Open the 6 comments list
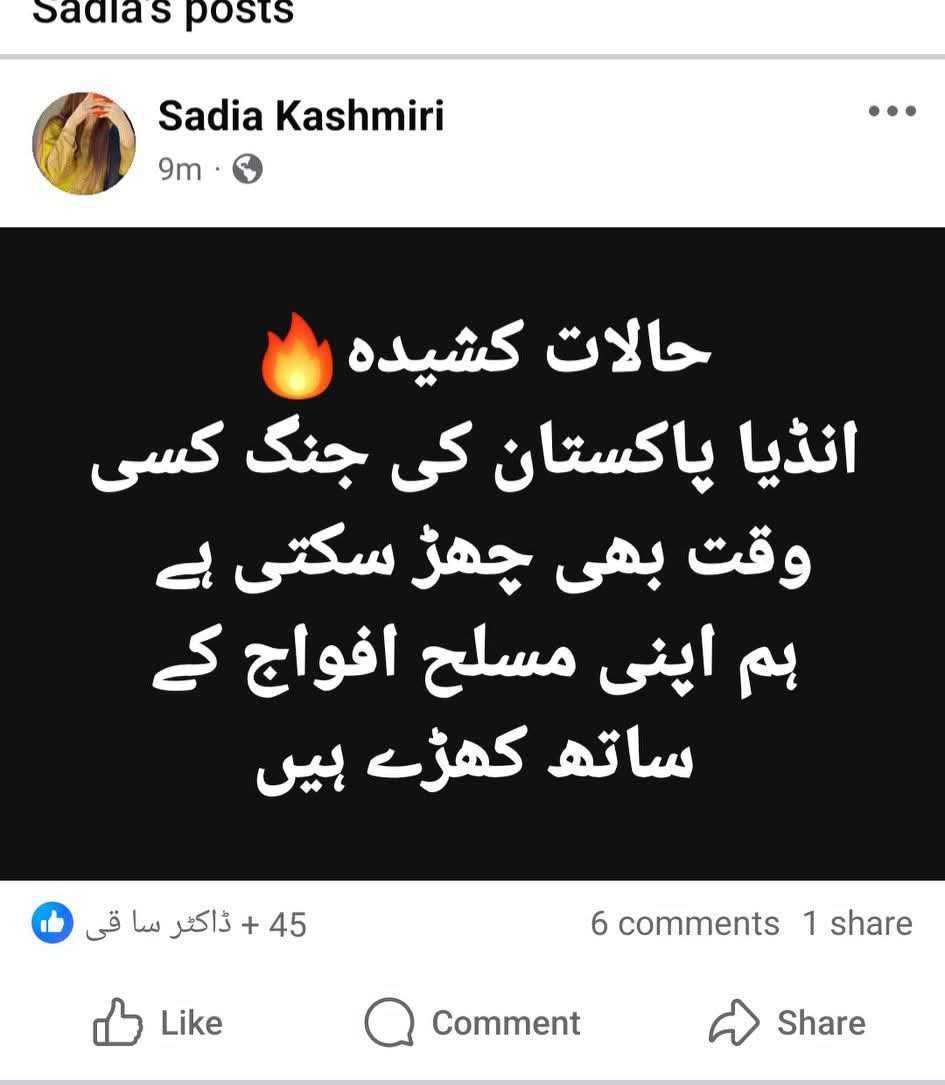Screen dimensions: 945x1085 coord(685,924)
